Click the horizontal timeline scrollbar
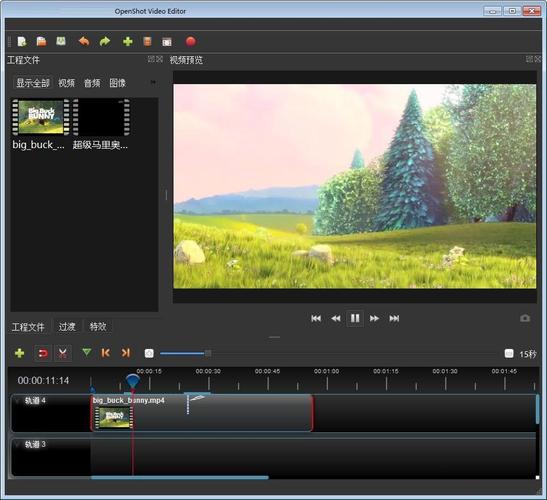Image resolution: width=547 pixels, height=500 pixels. (180, 478)
